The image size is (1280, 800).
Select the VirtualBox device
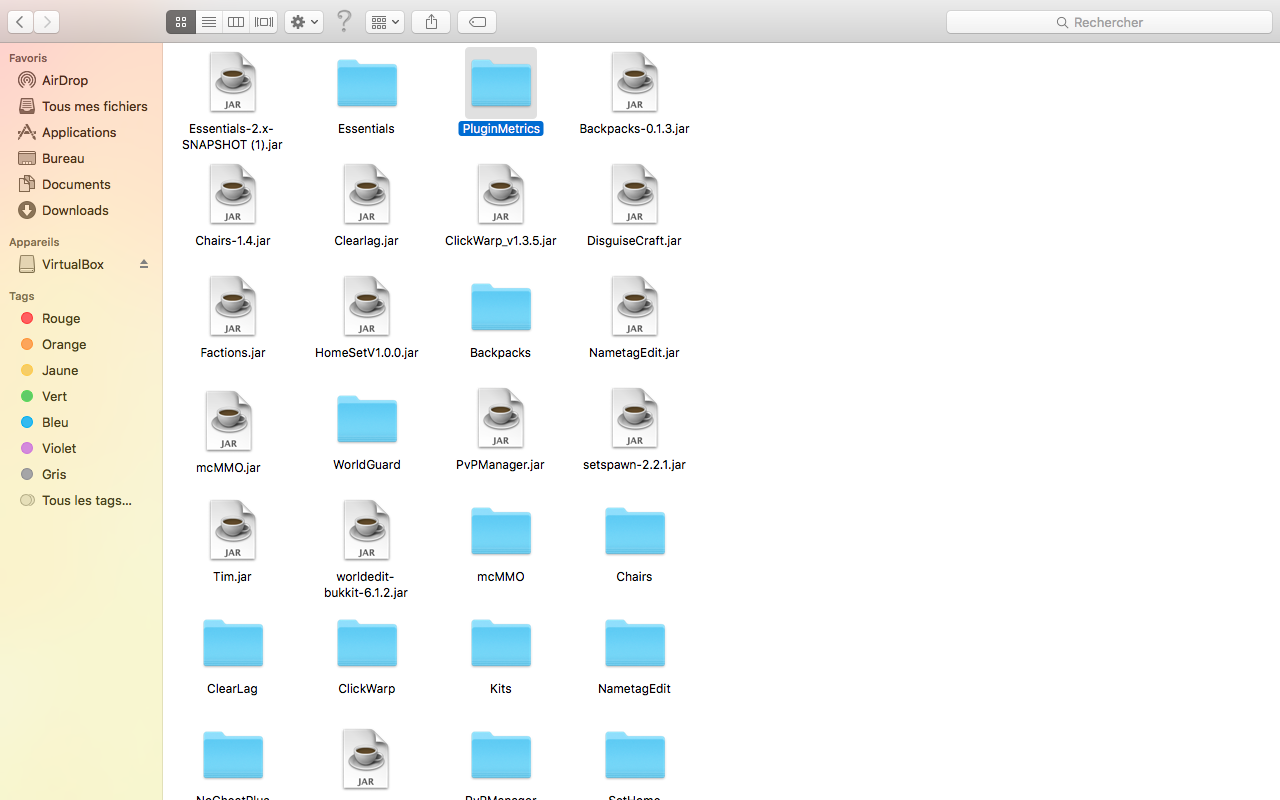(72, 264)
